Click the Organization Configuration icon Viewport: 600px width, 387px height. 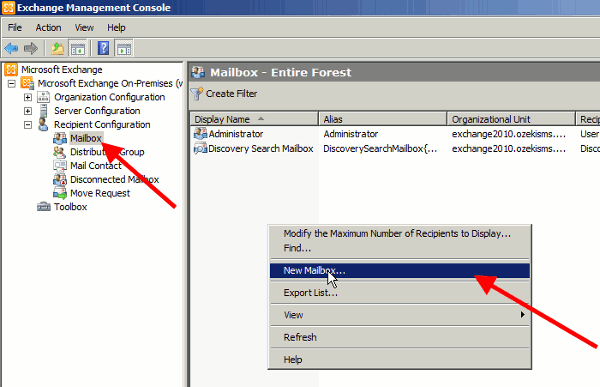click(44, 97)
